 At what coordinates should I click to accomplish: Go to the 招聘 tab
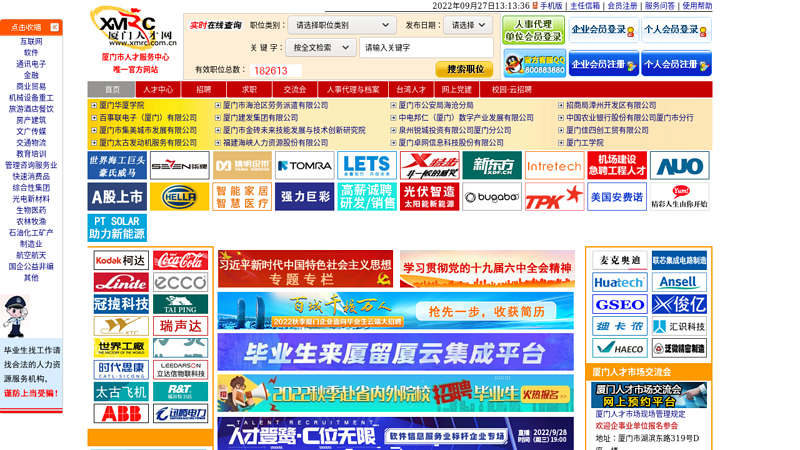[204, 89]
